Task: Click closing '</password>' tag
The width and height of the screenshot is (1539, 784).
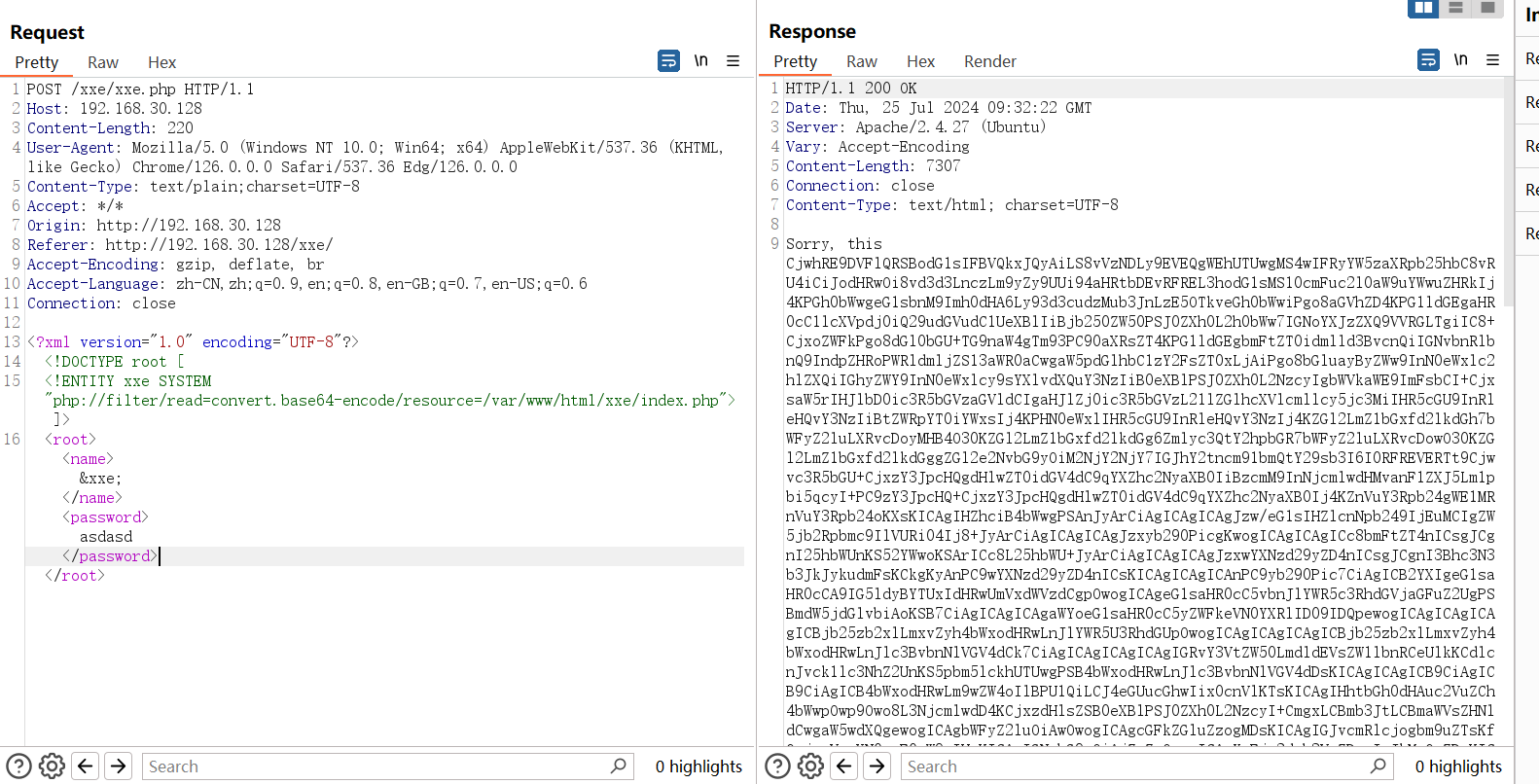Action: click(x=110, y=556)
